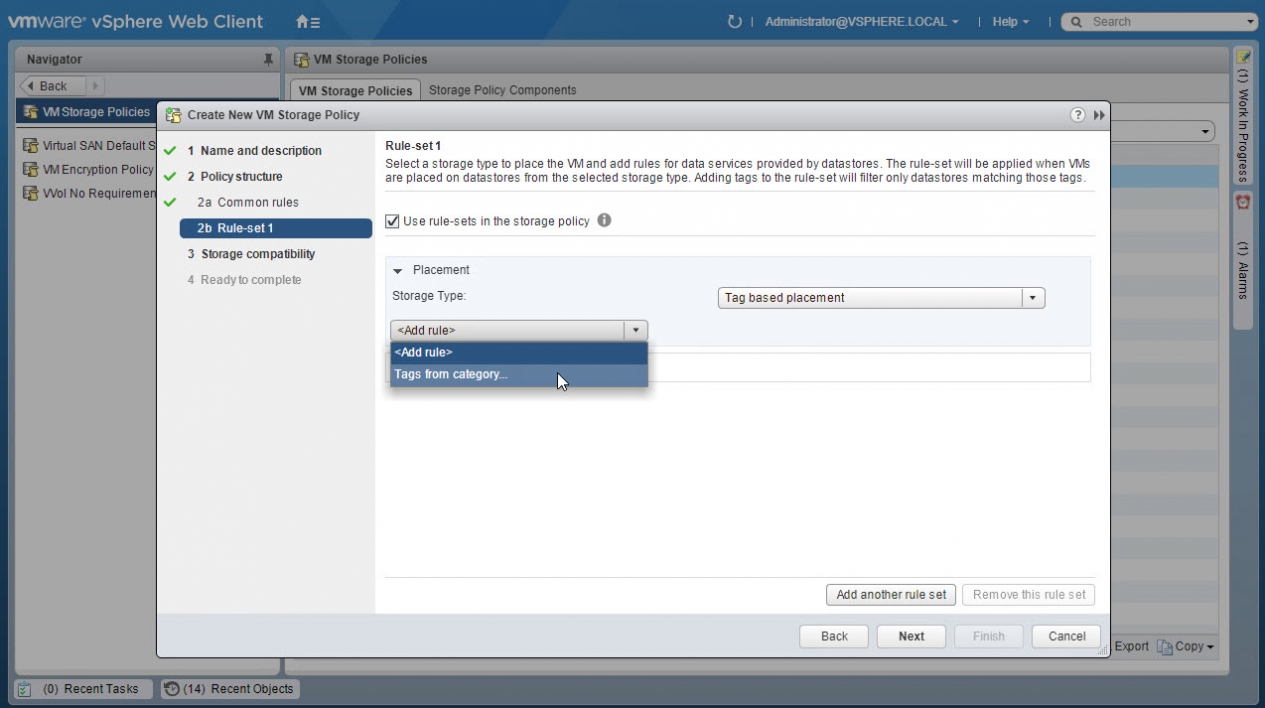Click Add another rule set button
Image resolution: width=1265 pixels, height=708 pixels.
pos(891,595)
